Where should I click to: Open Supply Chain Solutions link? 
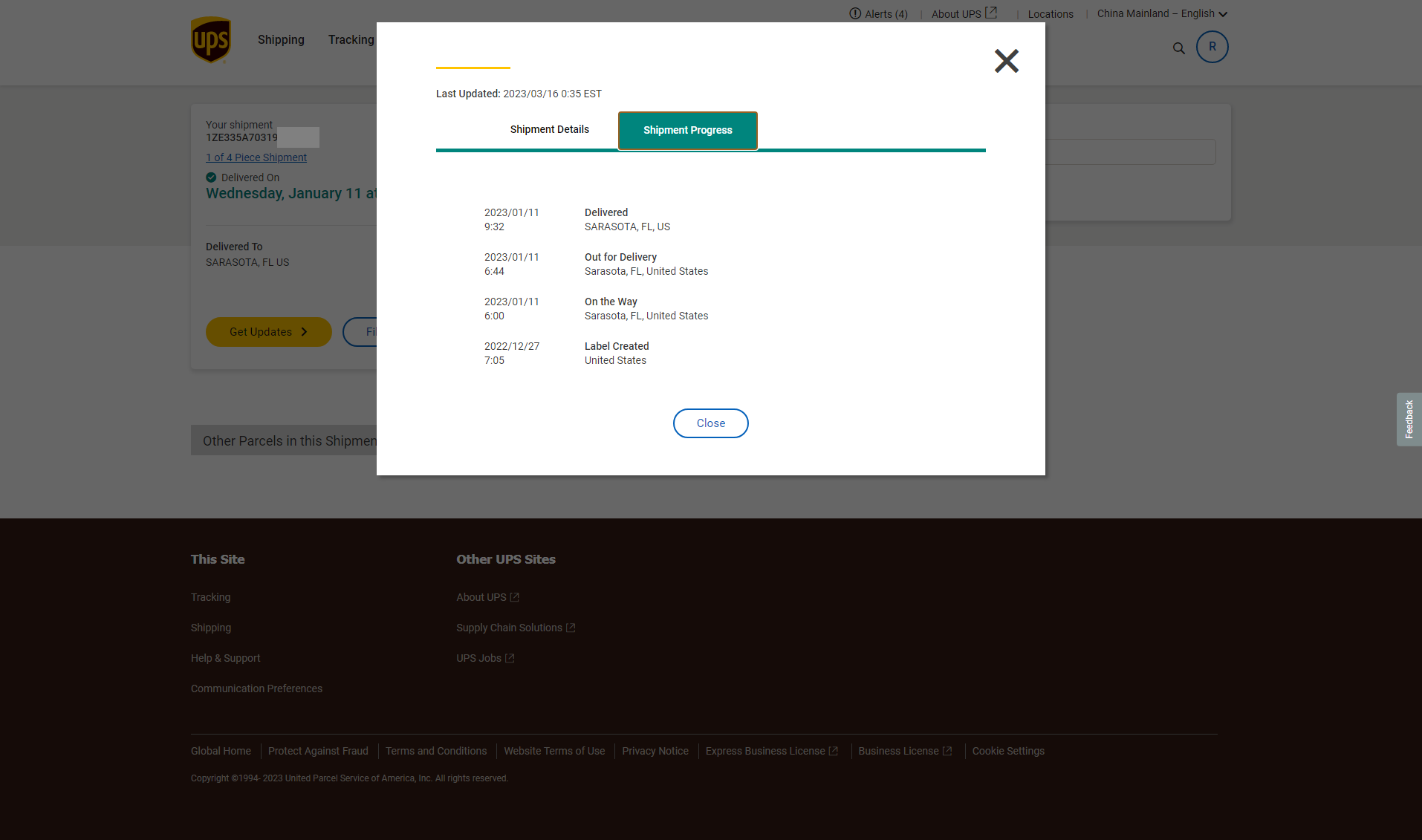pos(516,628)
